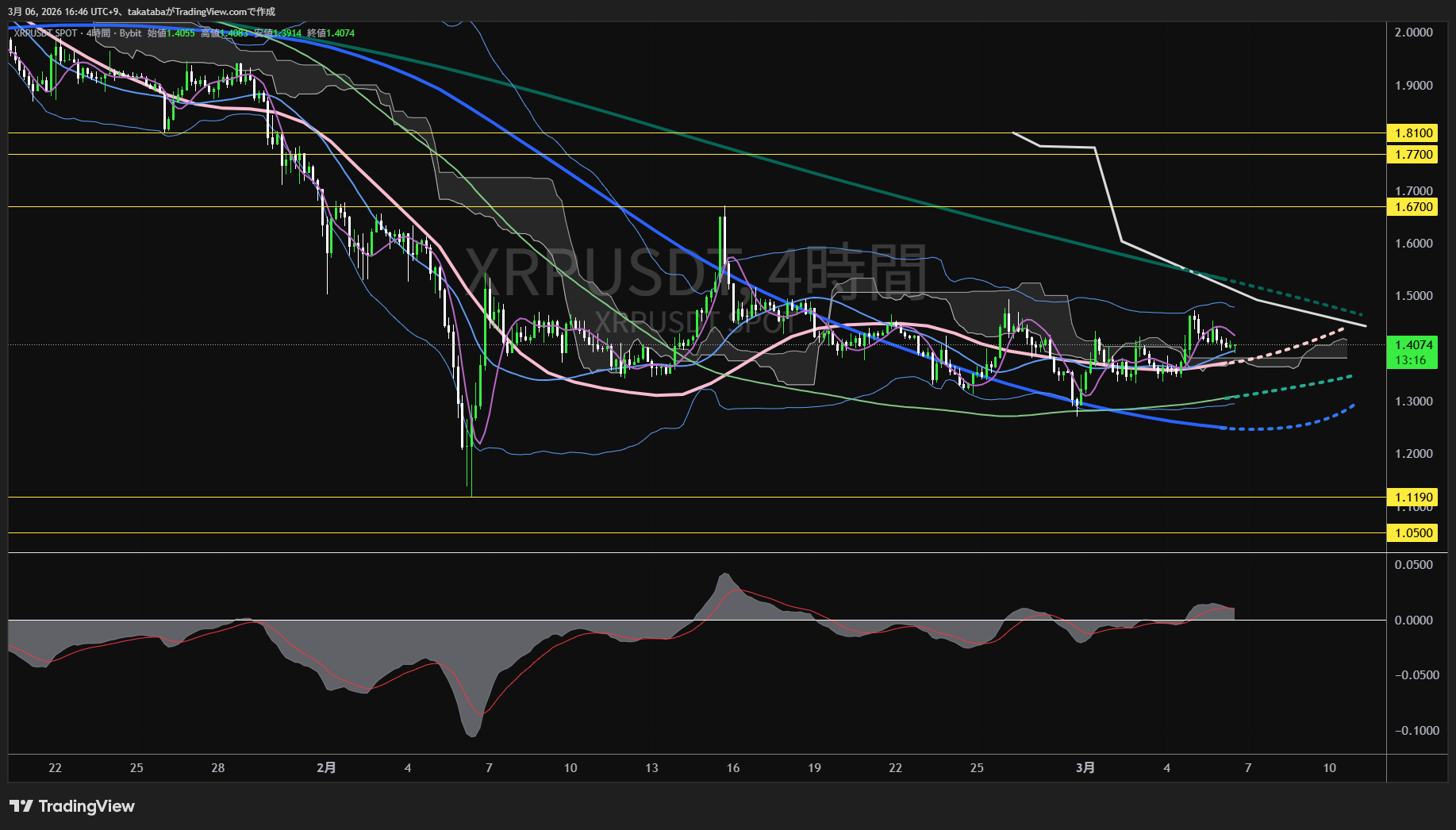
Task: Click the date 16 on the time axis
Action: 733,768
